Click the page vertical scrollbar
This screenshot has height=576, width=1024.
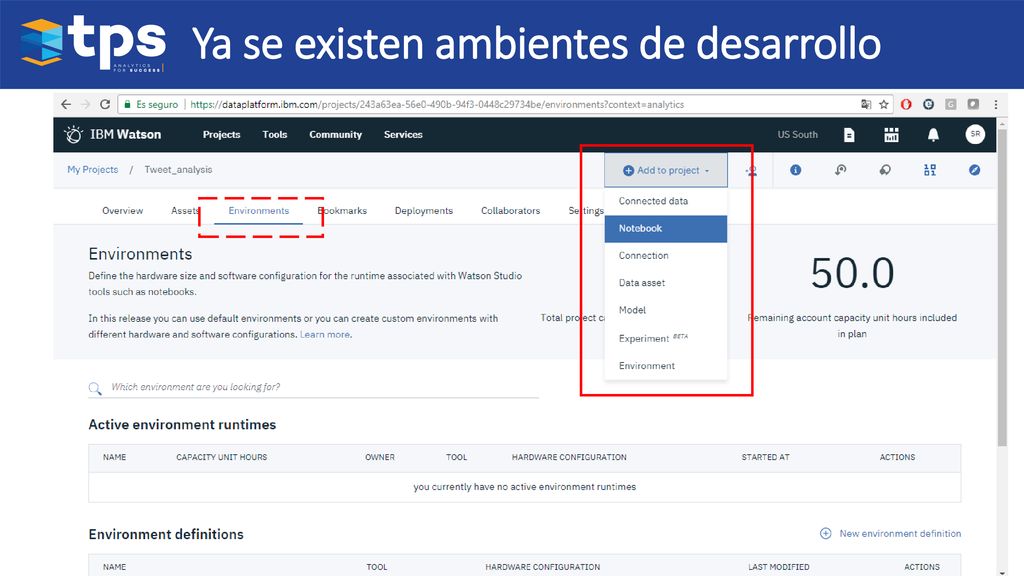coord(1002,287)
